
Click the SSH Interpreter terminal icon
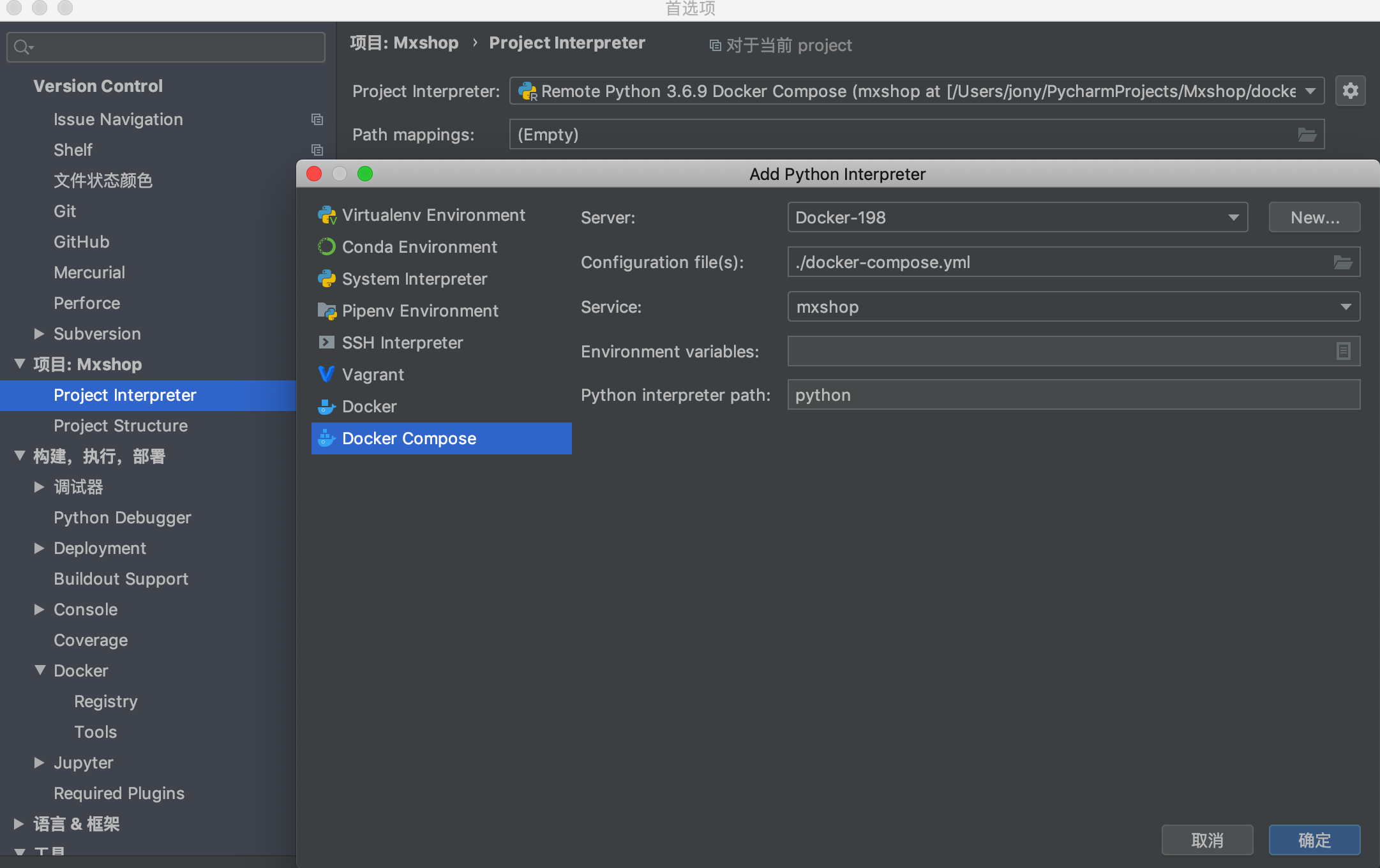pyautogui.click(x=327, y=343)
